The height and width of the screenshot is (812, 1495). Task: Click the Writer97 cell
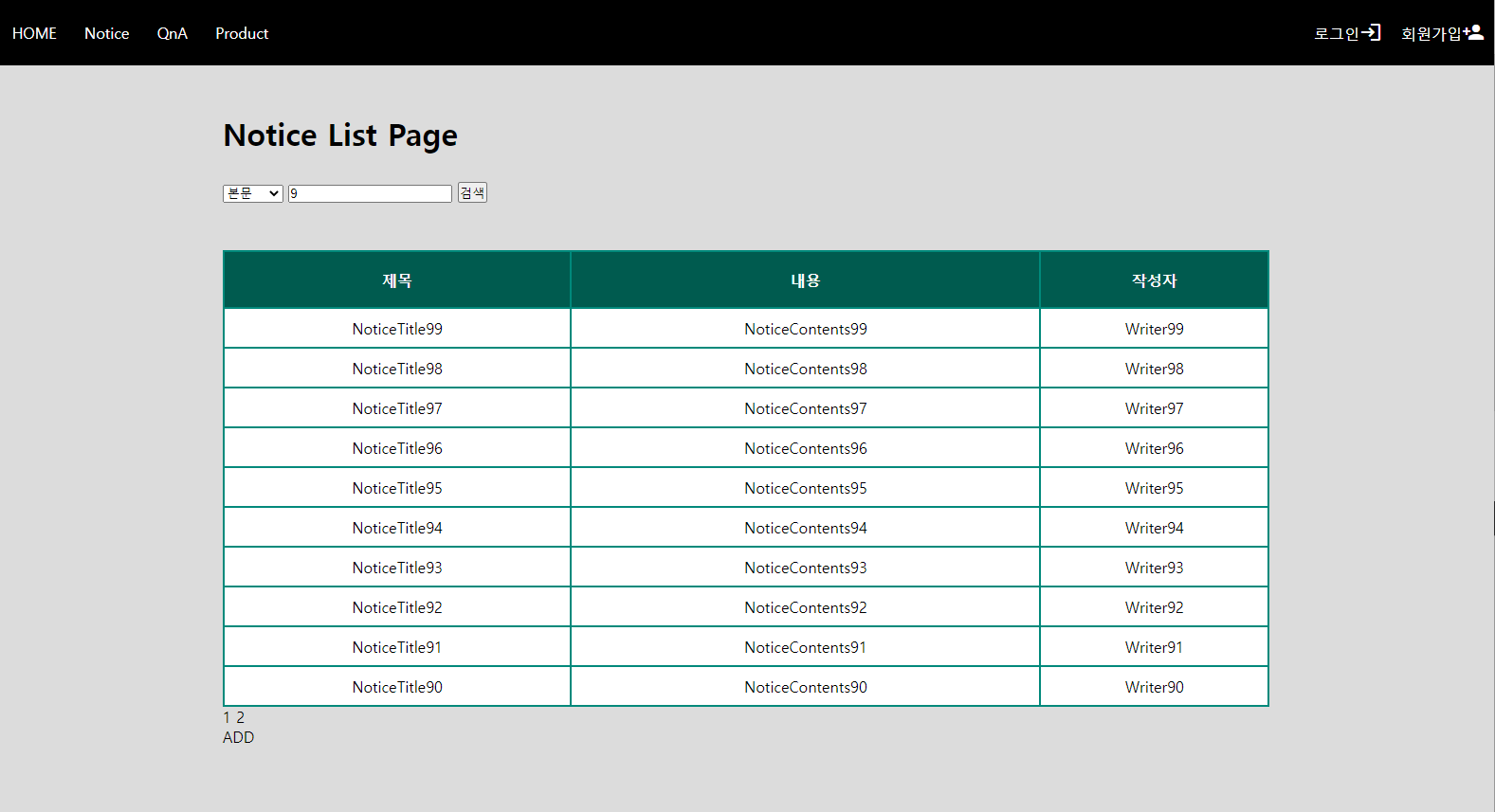coord(1154,408)
